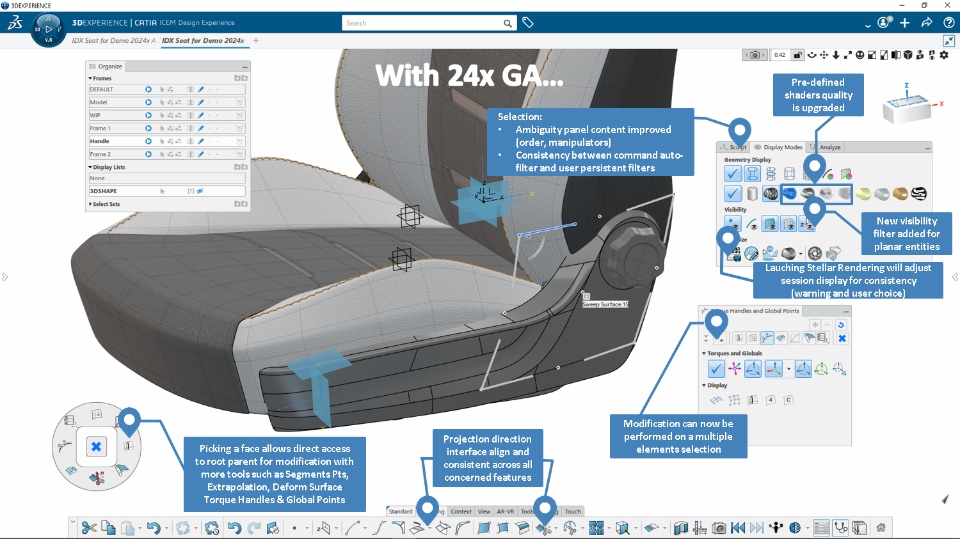
Task: Focus the Search input field
Action: point(422,23)
